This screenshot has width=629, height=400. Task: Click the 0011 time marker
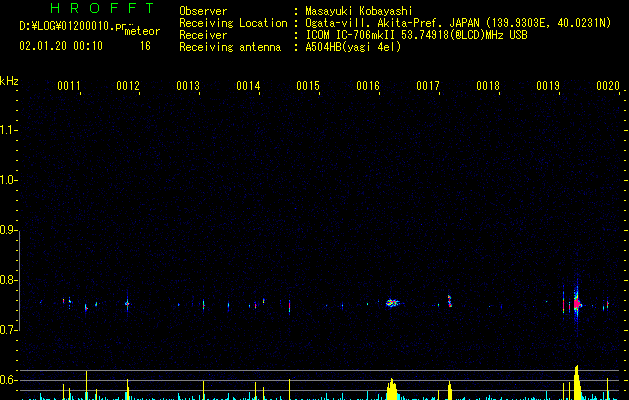pos(69,85)
